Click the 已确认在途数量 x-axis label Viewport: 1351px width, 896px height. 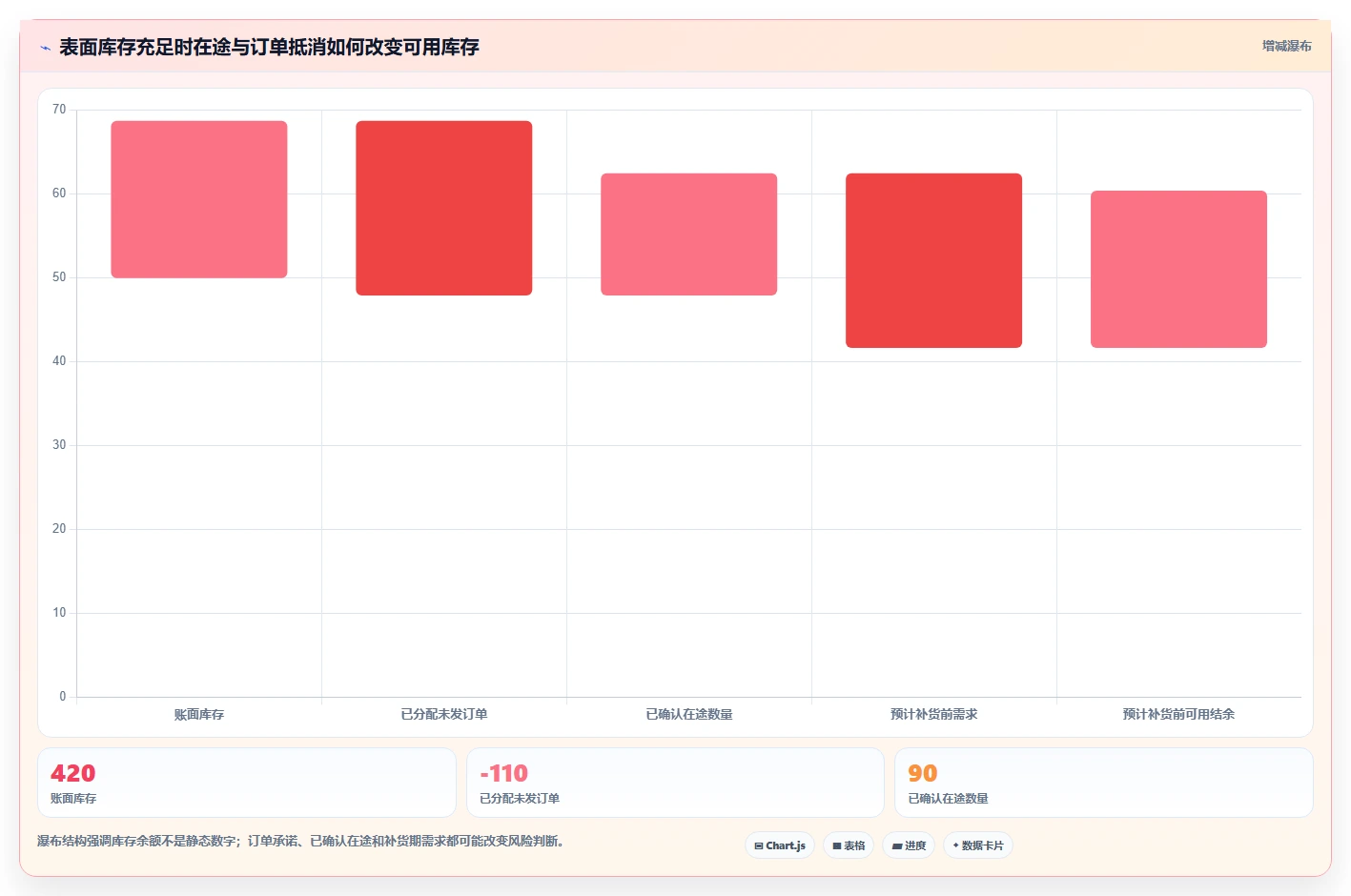(689, 714)
